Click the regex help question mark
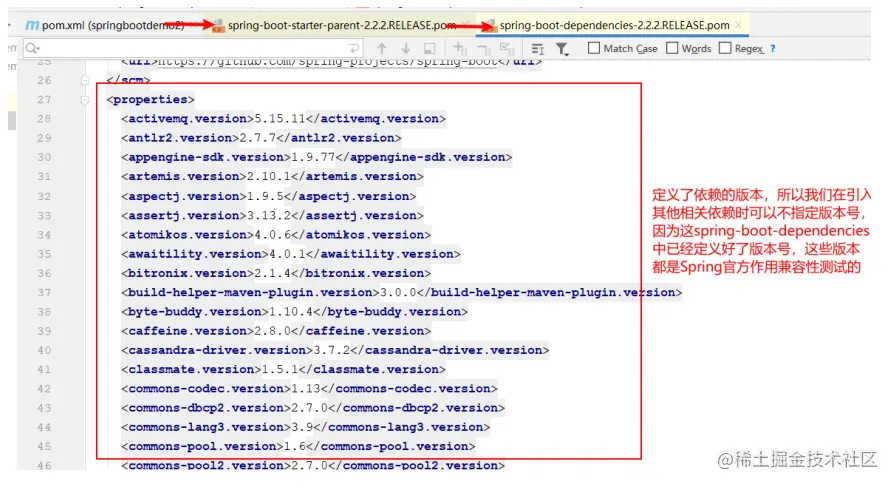 773,48
